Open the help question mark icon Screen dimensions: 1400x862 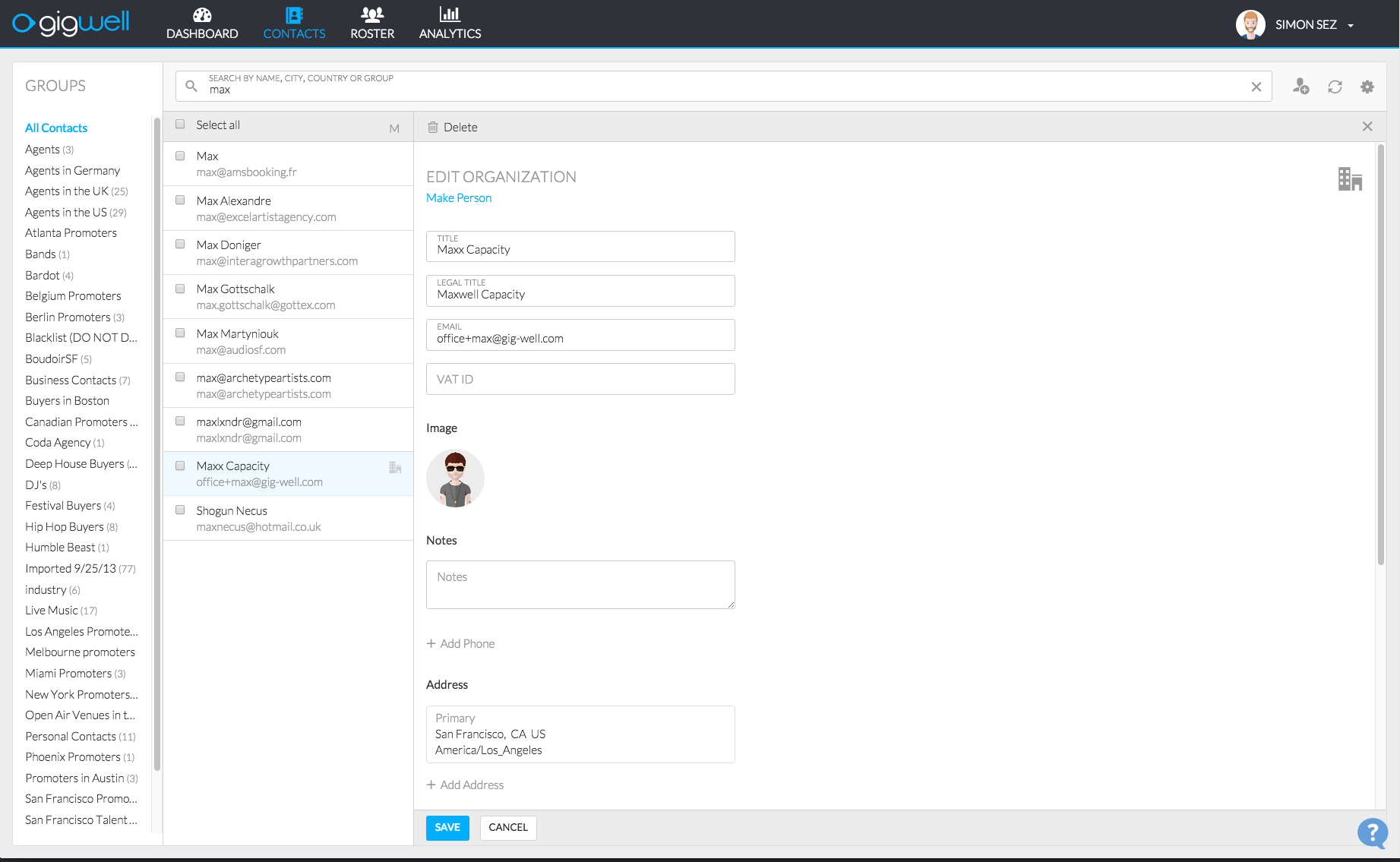(x=1372, y=833)
